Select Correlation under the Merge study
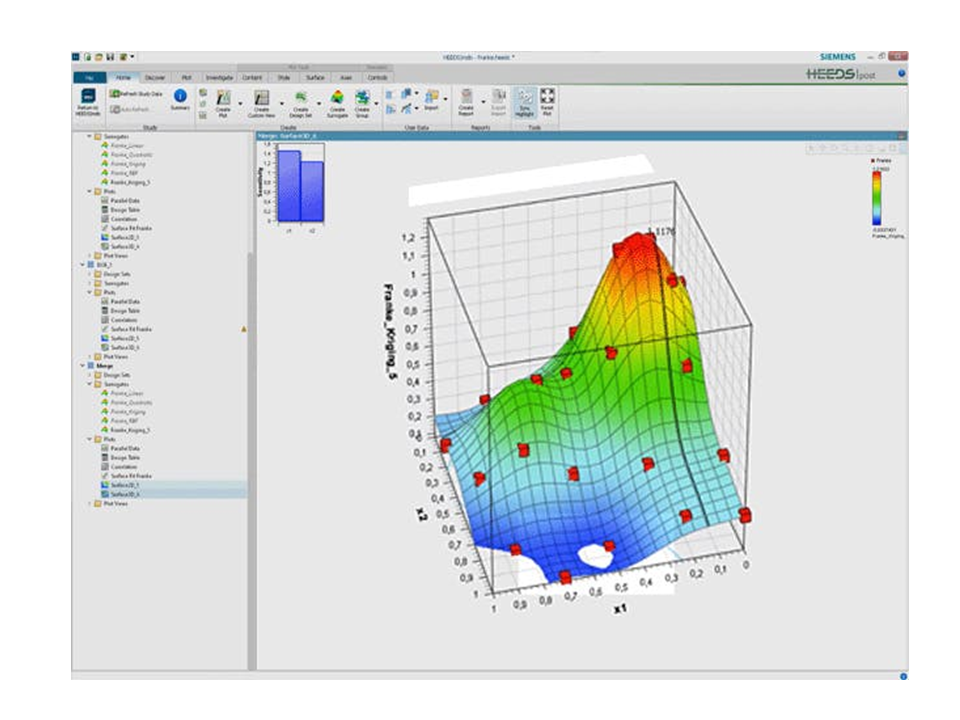 tap(119, 467)
